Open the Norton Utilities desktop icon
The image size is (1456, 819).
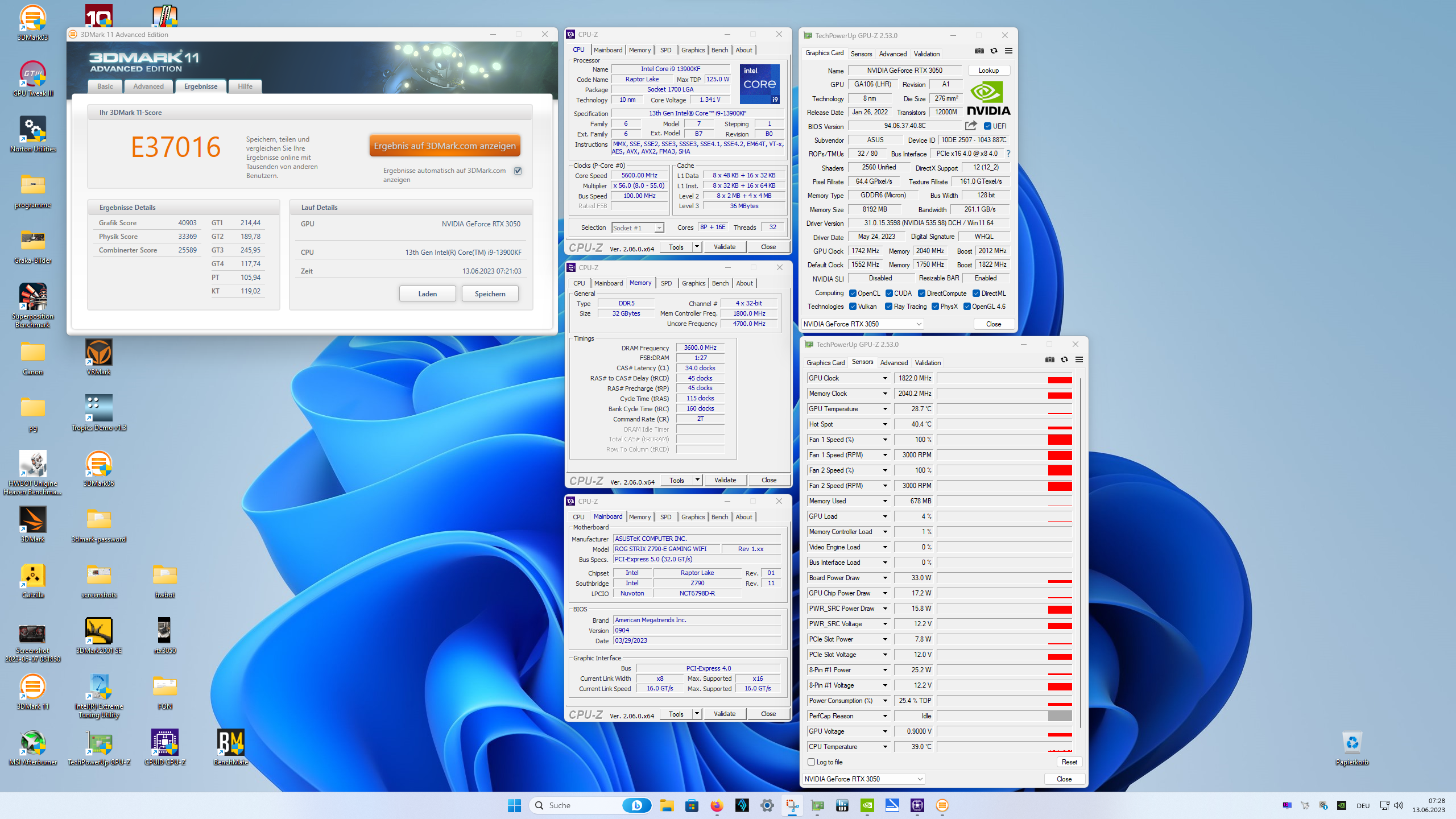[x=32, y=134]
